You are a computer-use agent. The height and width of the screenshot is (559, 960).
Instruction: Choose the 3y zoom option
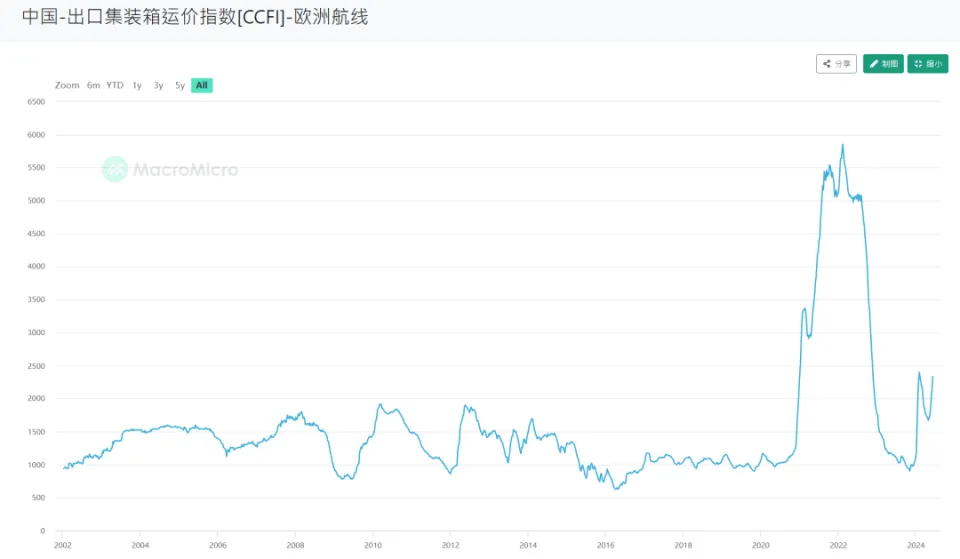(x=158, y=86)
